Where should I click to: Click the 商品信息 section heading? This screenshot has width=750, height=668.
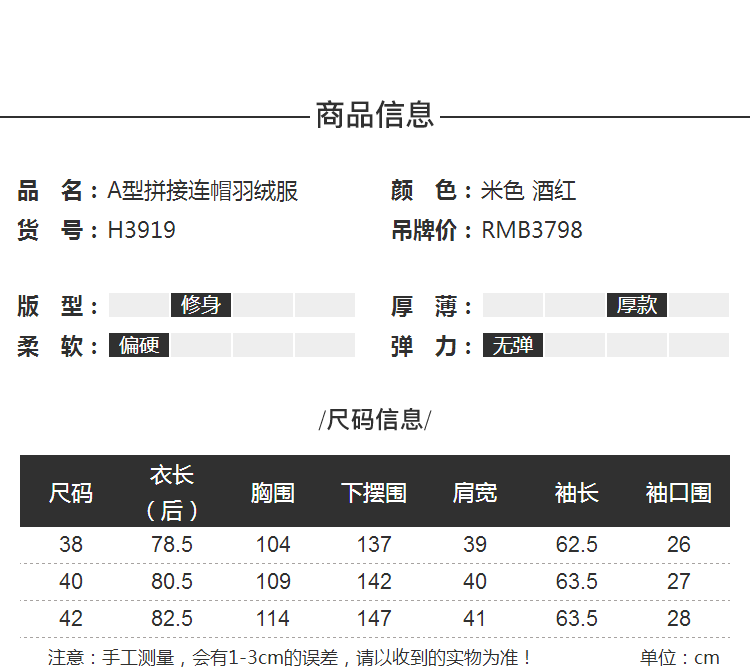[x=375, y=115]
